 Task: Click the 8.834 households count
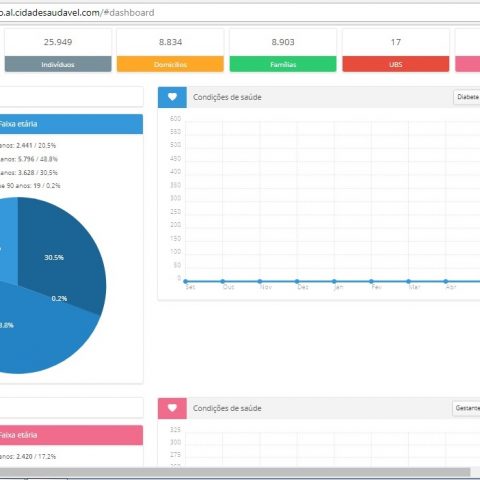click(170, 42)
